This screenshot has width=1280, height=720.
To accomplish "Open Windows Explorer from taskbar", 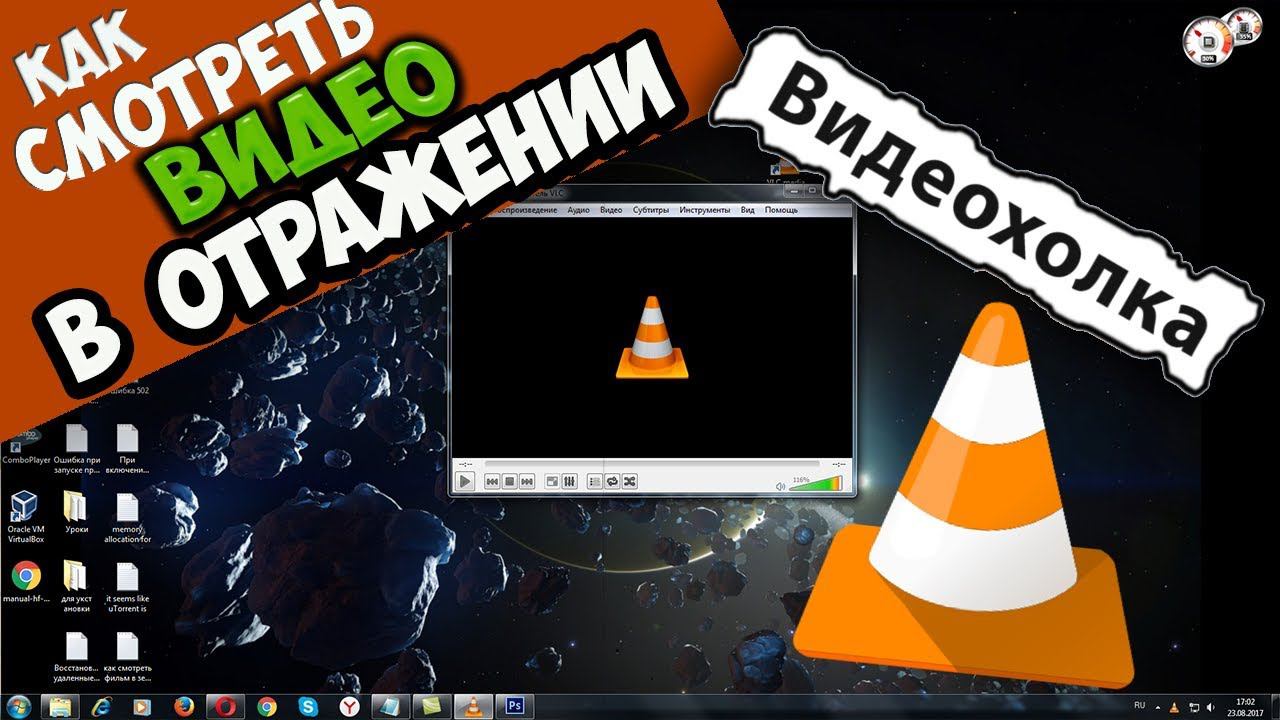I will coord(58,707).
